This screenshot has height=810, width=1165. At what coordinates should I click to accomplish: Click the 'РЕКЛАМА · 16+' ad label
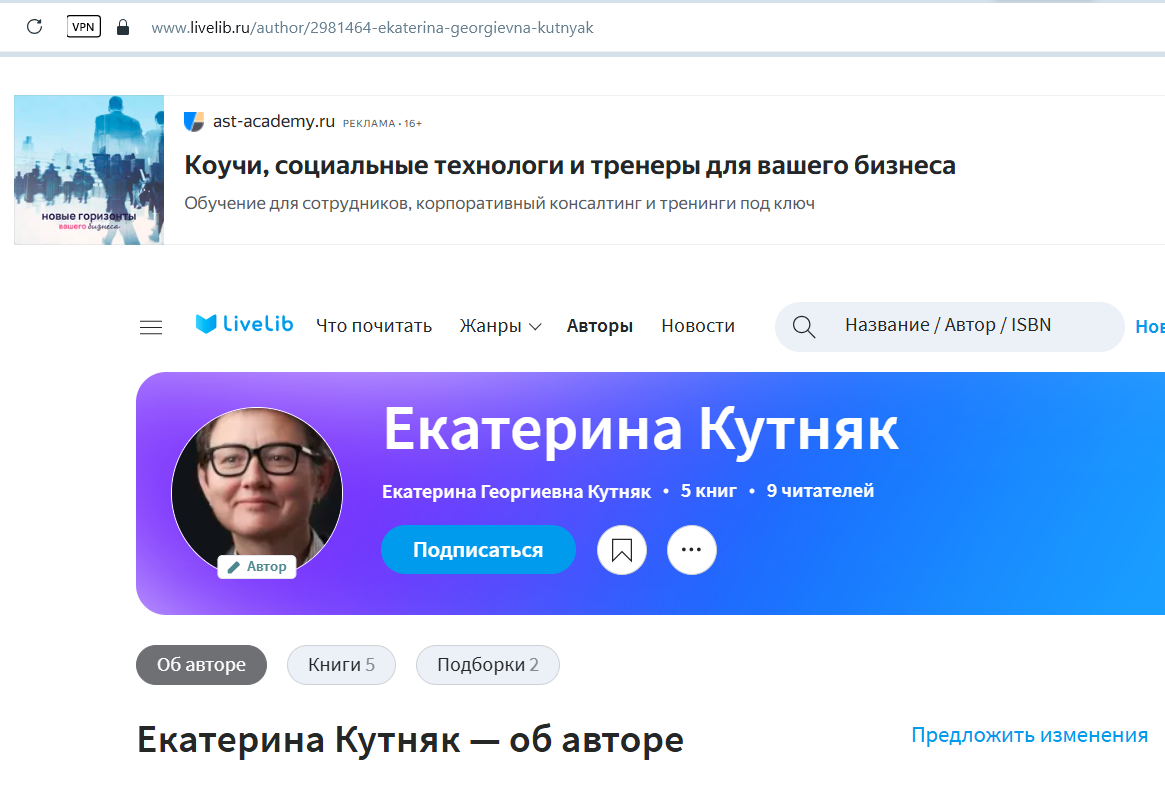(382, 123)
